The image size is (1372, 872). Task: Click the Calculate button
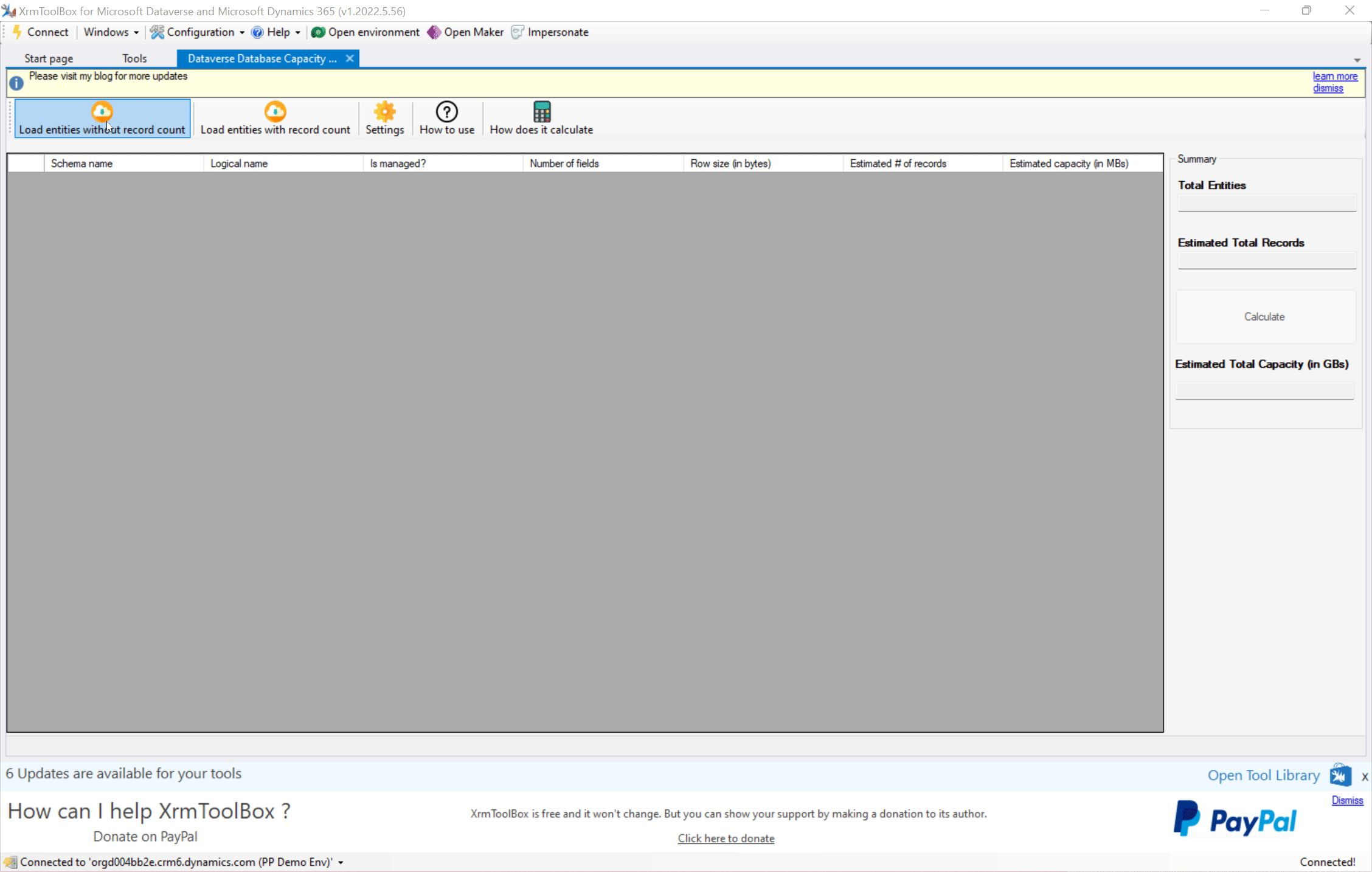1265,316
